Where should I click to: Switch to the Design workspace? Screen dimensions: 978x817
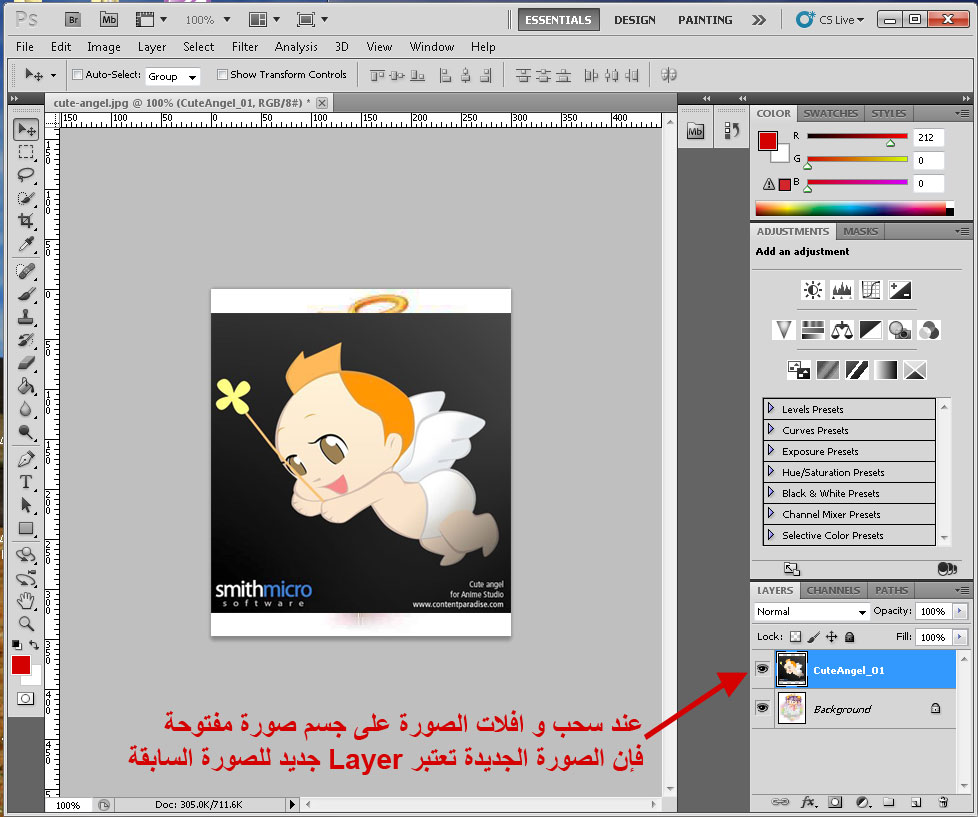click(634, 20)
